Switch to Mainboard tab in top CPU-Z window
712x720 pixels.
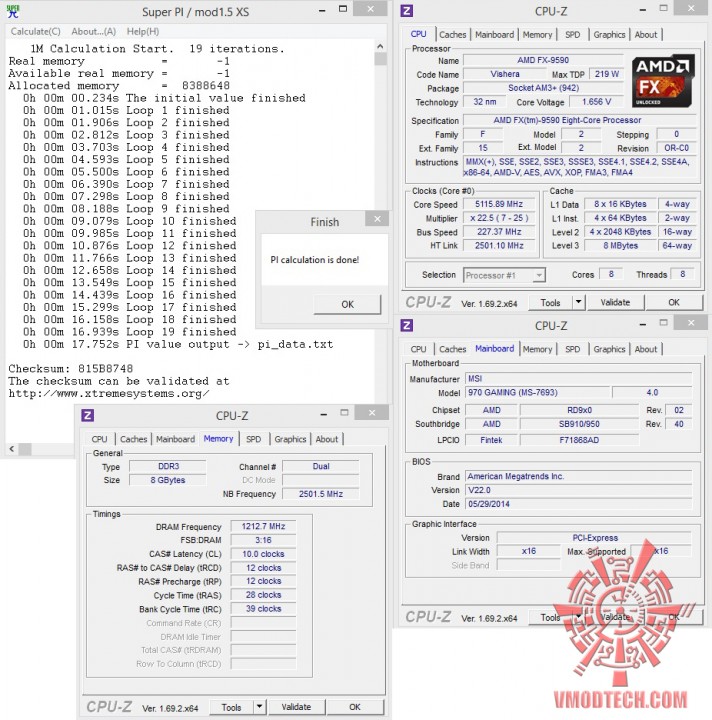pos(494,34)
